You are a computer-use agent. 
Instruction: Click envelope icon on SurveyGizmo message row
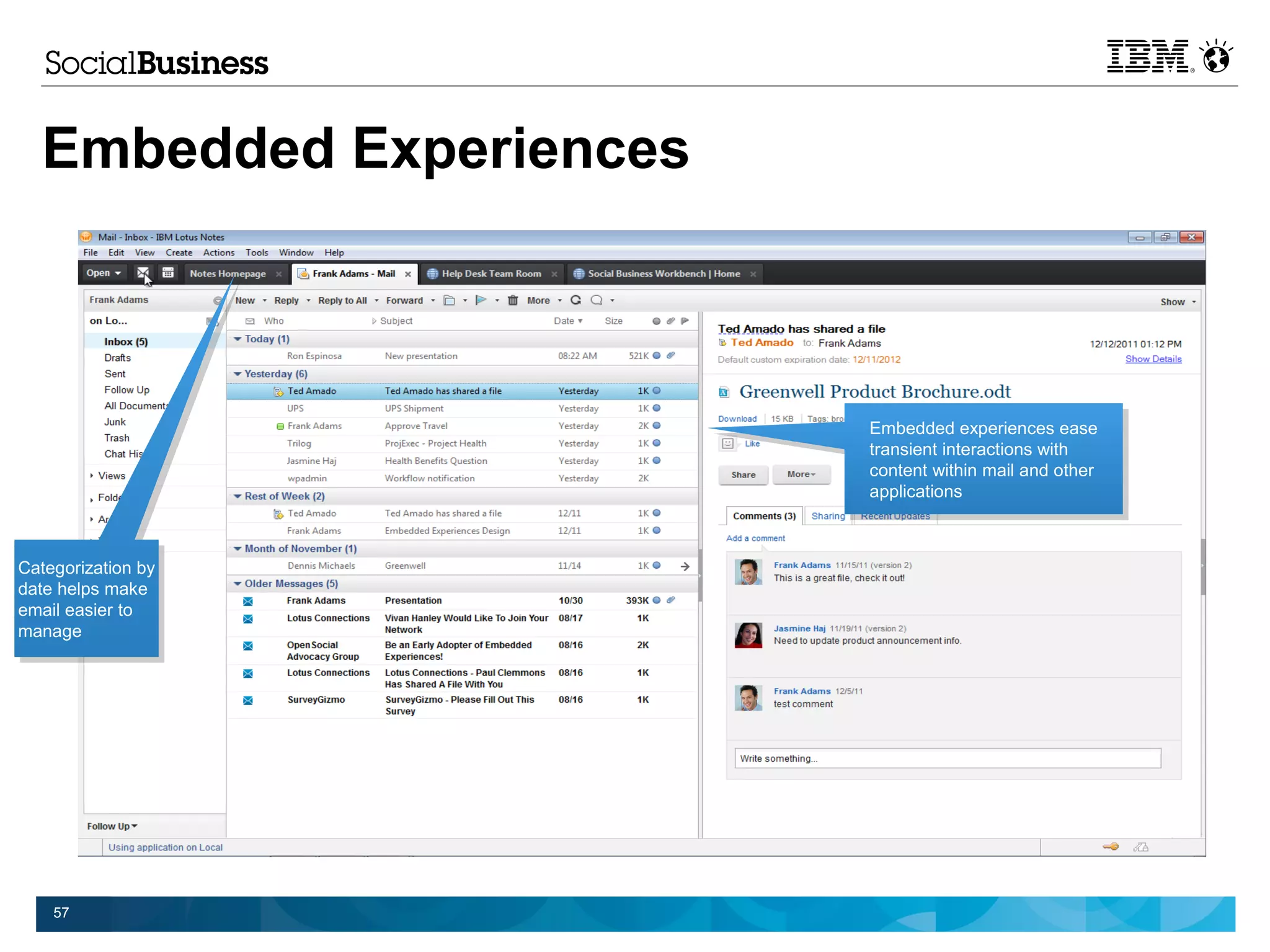pos(248,701)
